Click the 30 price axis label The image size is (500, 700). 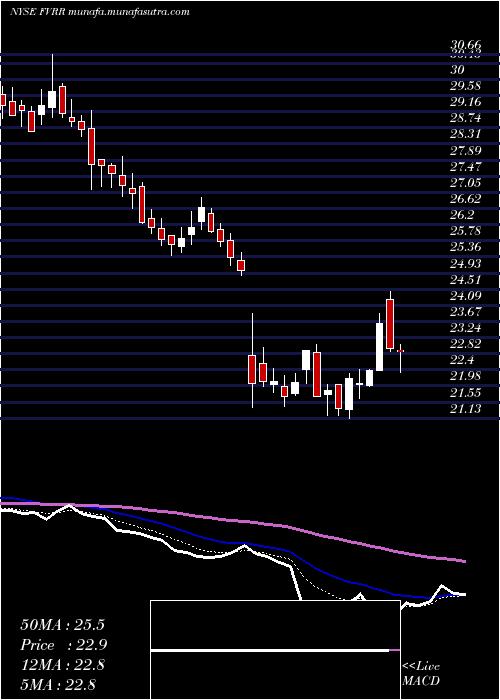(458, 70)
